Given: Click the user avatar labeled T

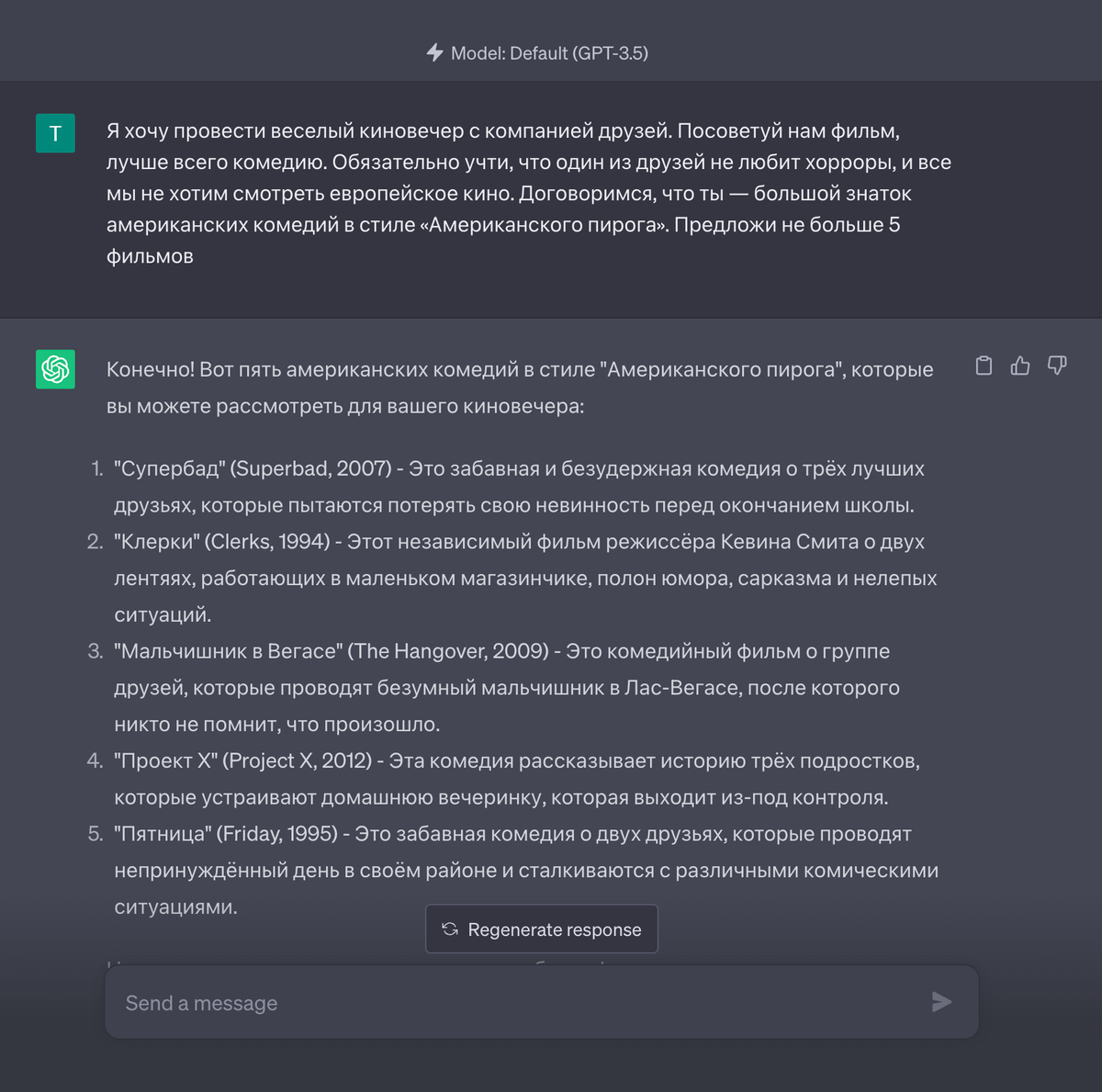Looking at the screenshot, I should [55, 133].
